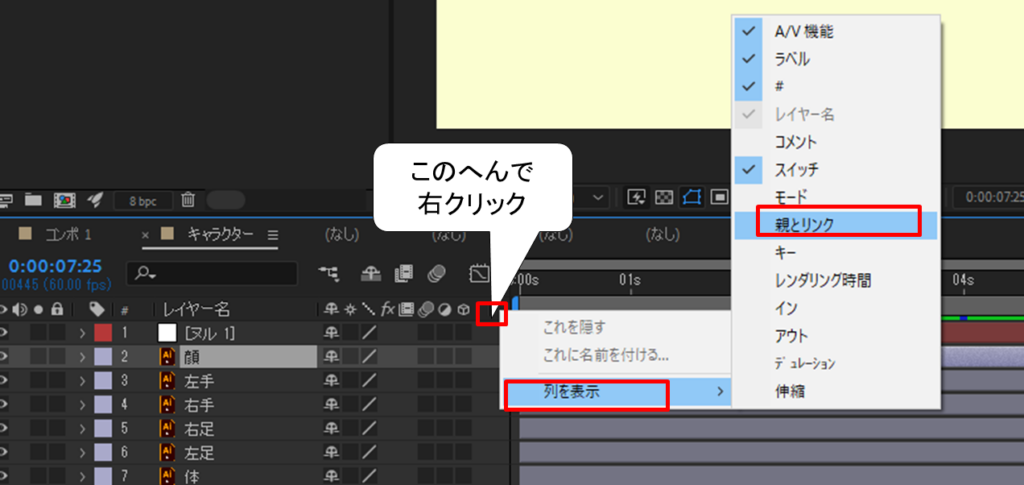Click the rocket-shaped icon beside 8 bpc
Image resolution: width=1024 pixels, height=485 pixels.
coord(95,200)
